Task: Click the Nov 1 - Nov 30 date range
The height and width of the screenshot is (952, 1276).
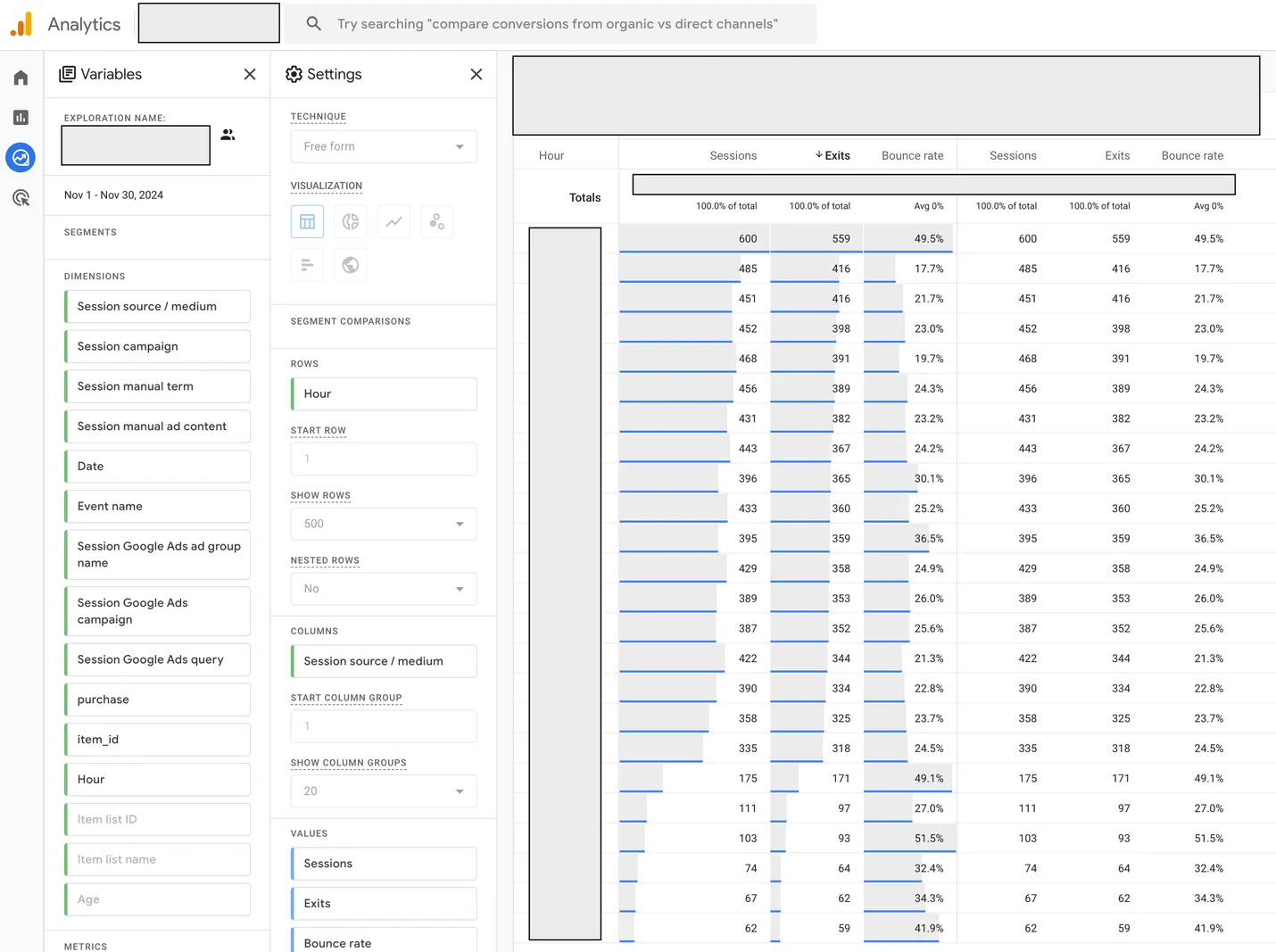Action: click(x=113, y=195)
